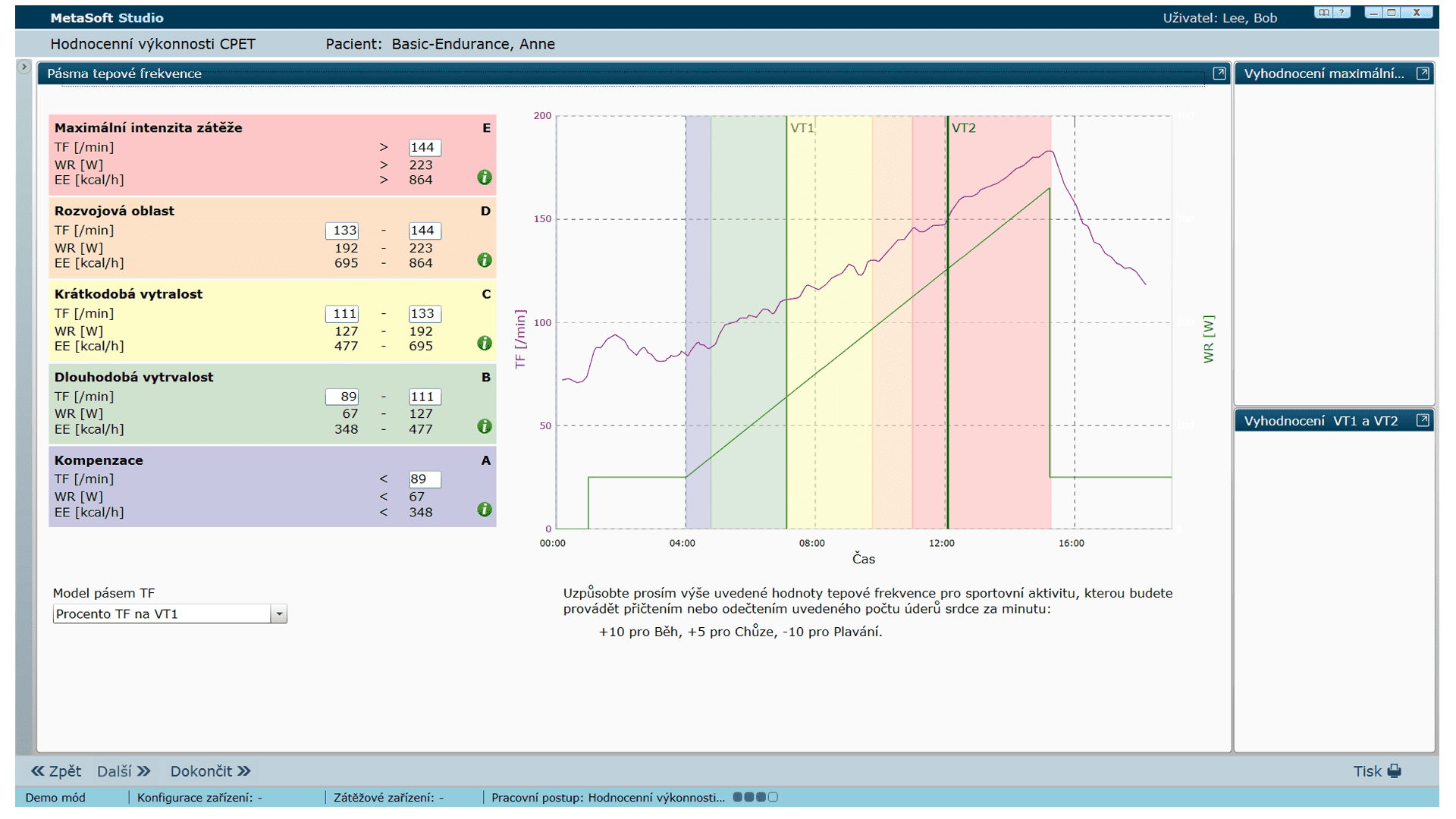This screenshot has width=1456, height=819.
Task: Expand the left sidebar arrow
Action: [x=24, y=67]
